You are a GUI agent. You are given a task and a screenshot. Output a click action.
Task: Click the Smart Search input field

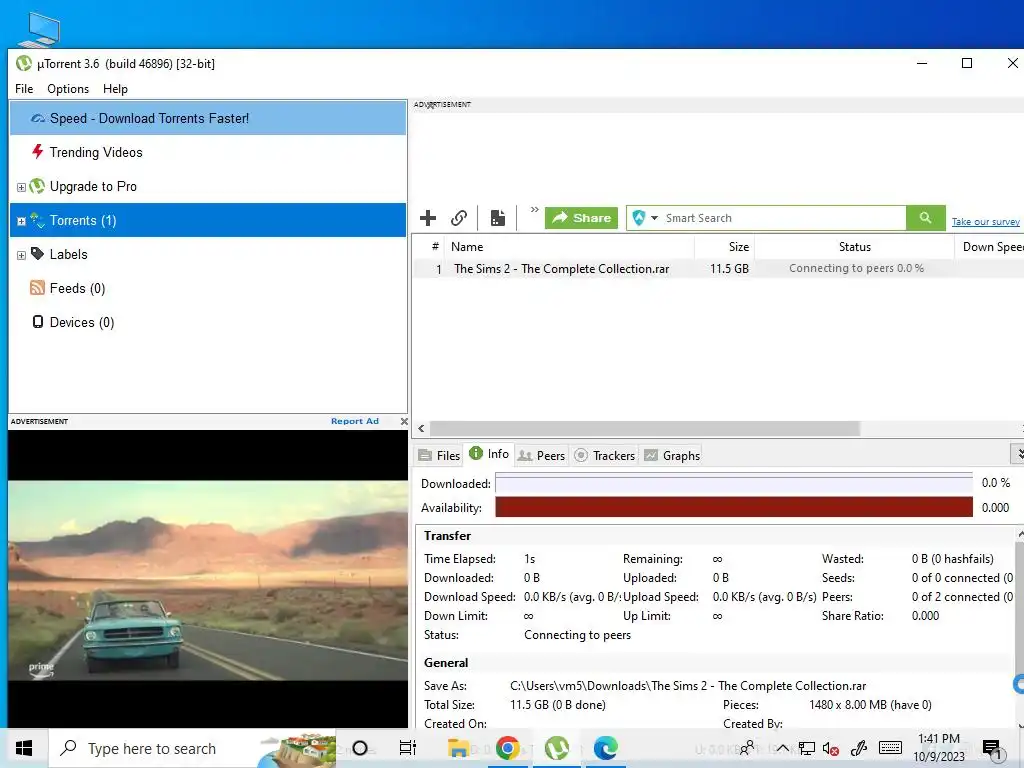tap(782, 218)
